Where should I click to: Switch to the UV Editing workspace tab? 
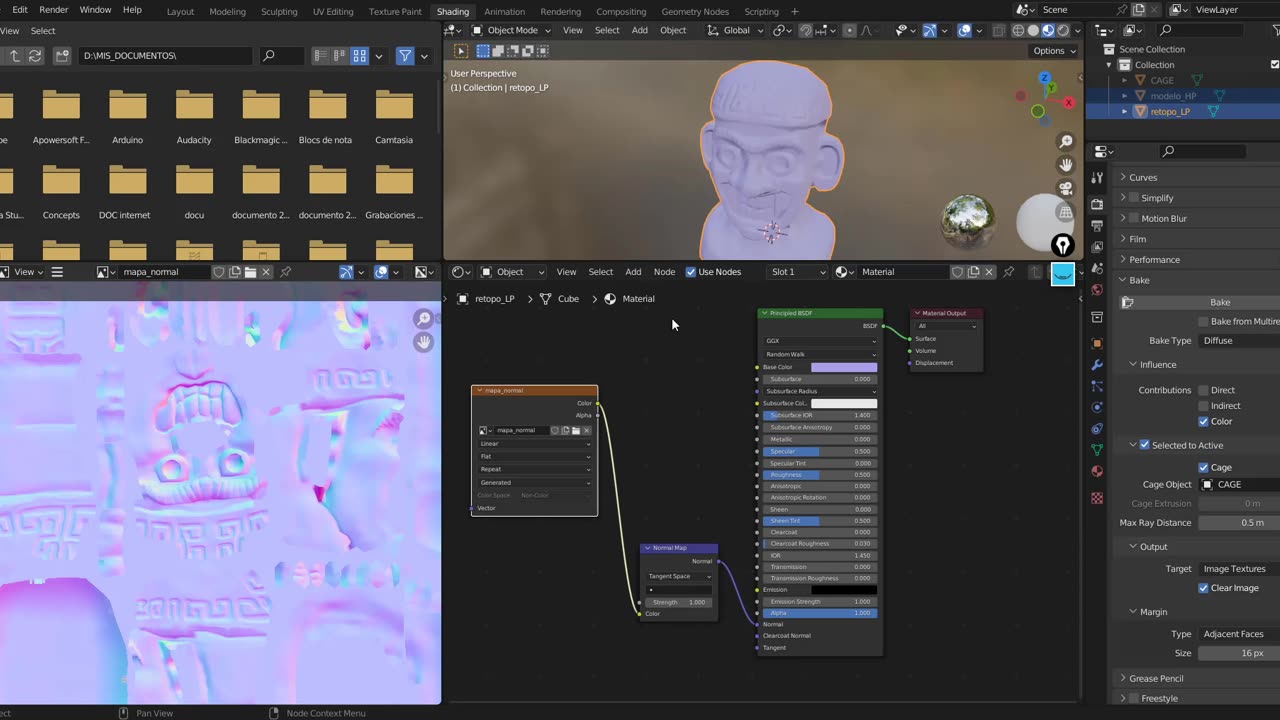click(333, 11)
